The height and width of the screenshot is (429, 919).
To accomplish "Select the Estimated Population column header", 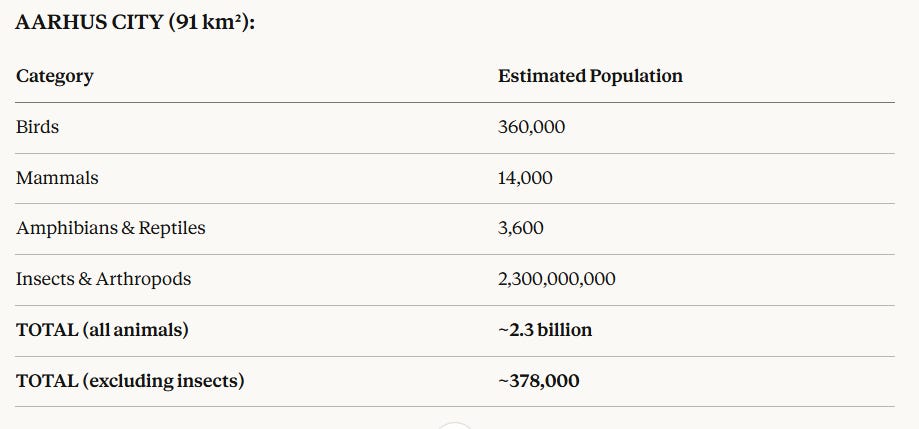I will pyautogui.click(x=590, y=76).
